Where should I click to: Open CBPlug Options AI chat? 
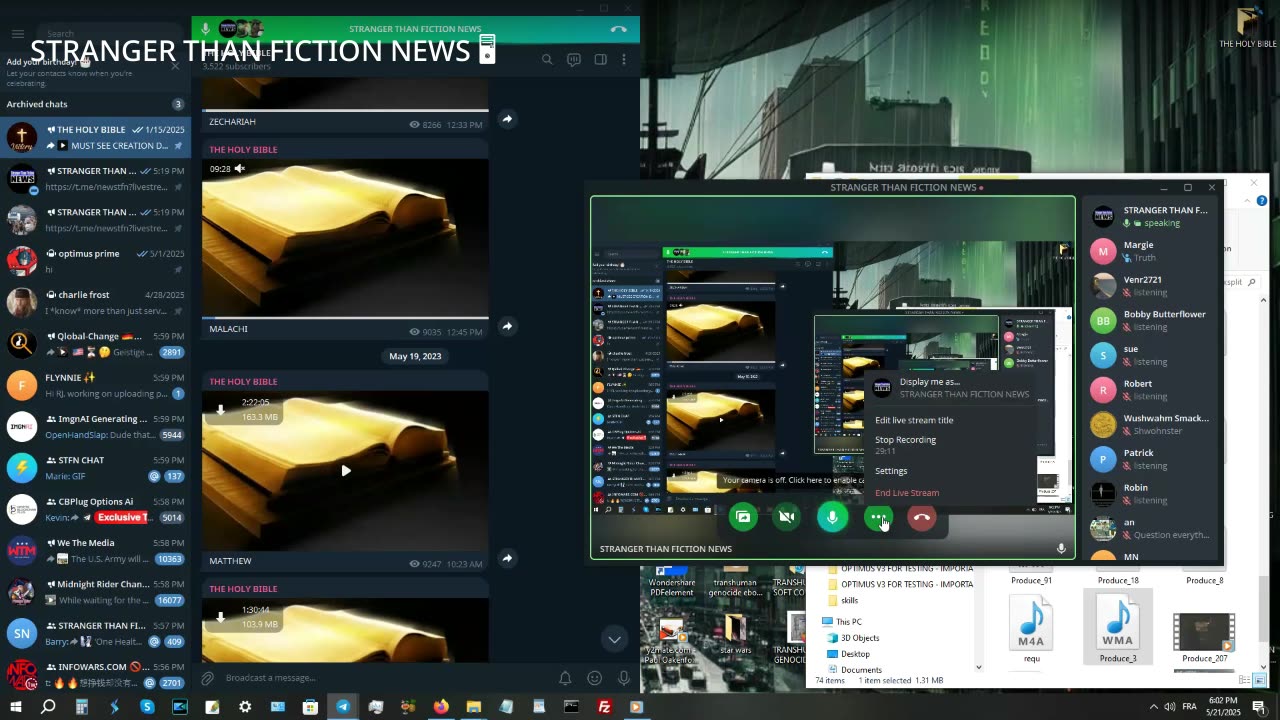pos(95,509)
